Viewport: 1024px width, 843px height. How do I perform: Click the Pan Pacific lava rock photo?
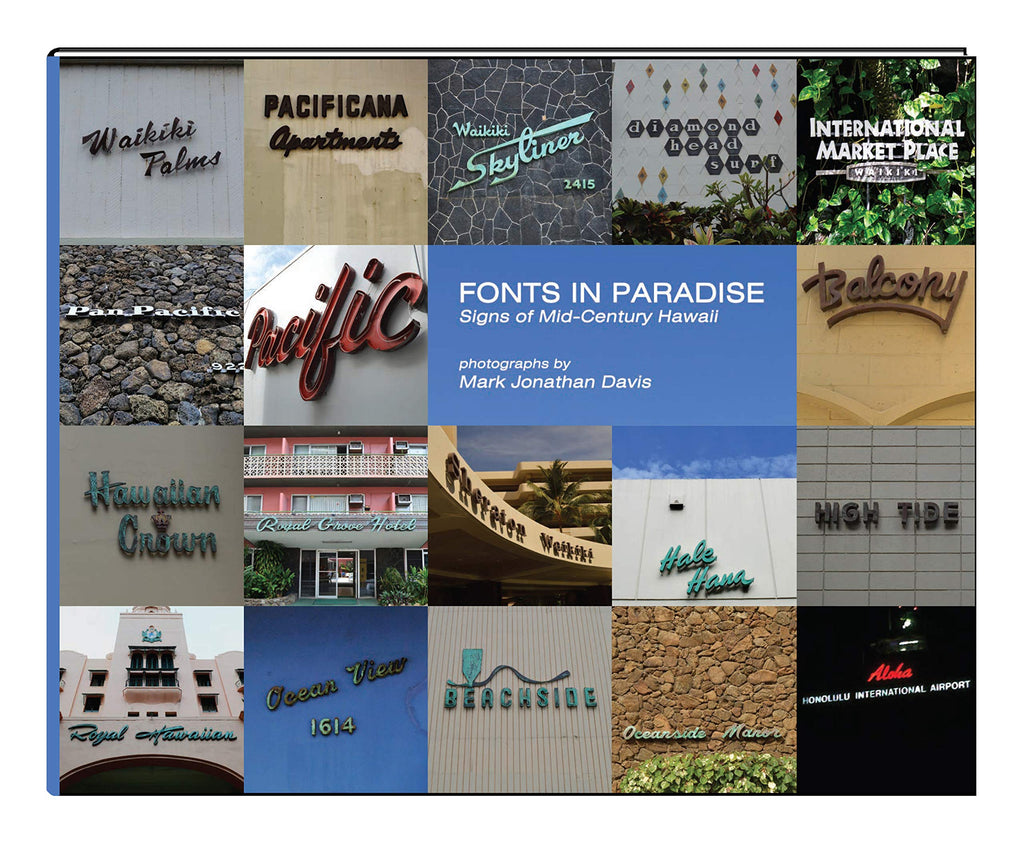point(151,335)
